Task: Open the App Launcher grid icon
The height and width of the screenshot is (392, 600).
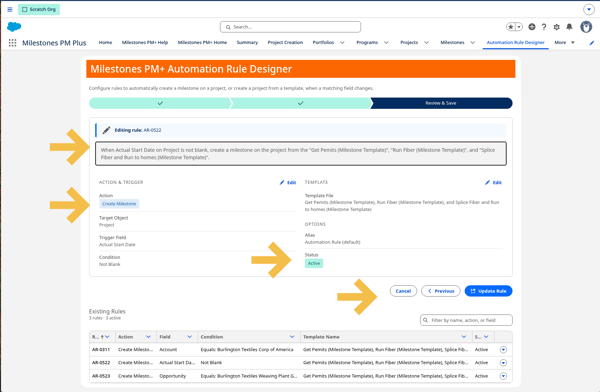Action: pos(13,42)
